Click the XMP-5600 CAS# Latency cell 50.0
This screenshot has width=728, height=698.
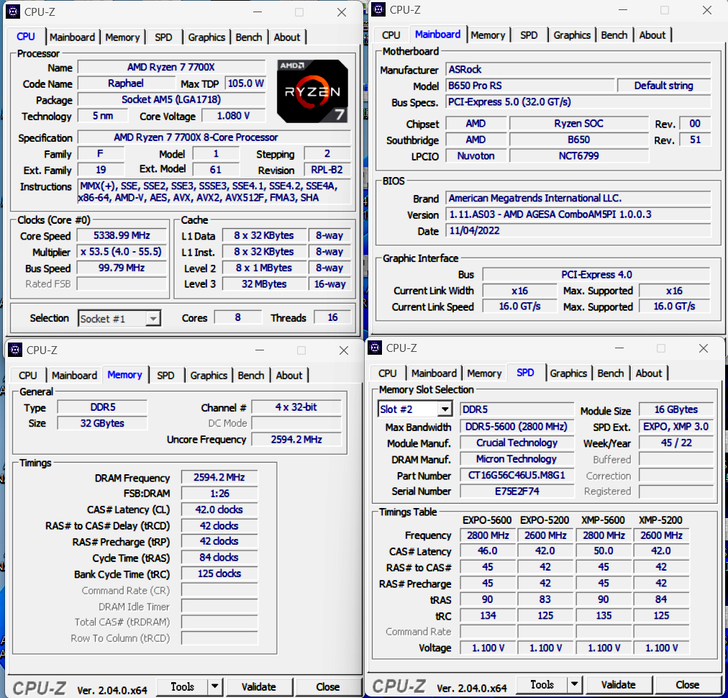(x=603, y=551)
